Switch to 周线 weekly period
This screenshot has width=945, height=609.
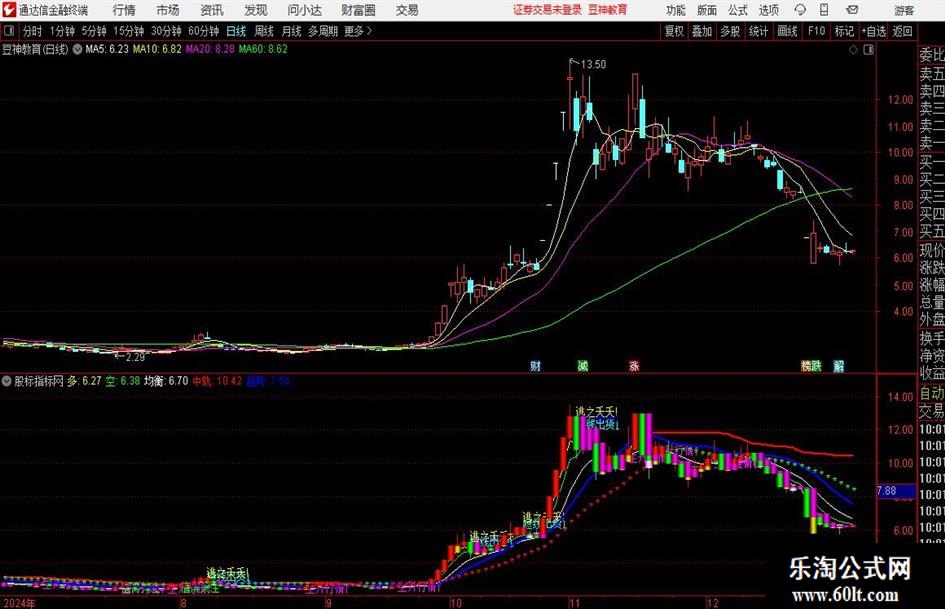tap(264, 31)
